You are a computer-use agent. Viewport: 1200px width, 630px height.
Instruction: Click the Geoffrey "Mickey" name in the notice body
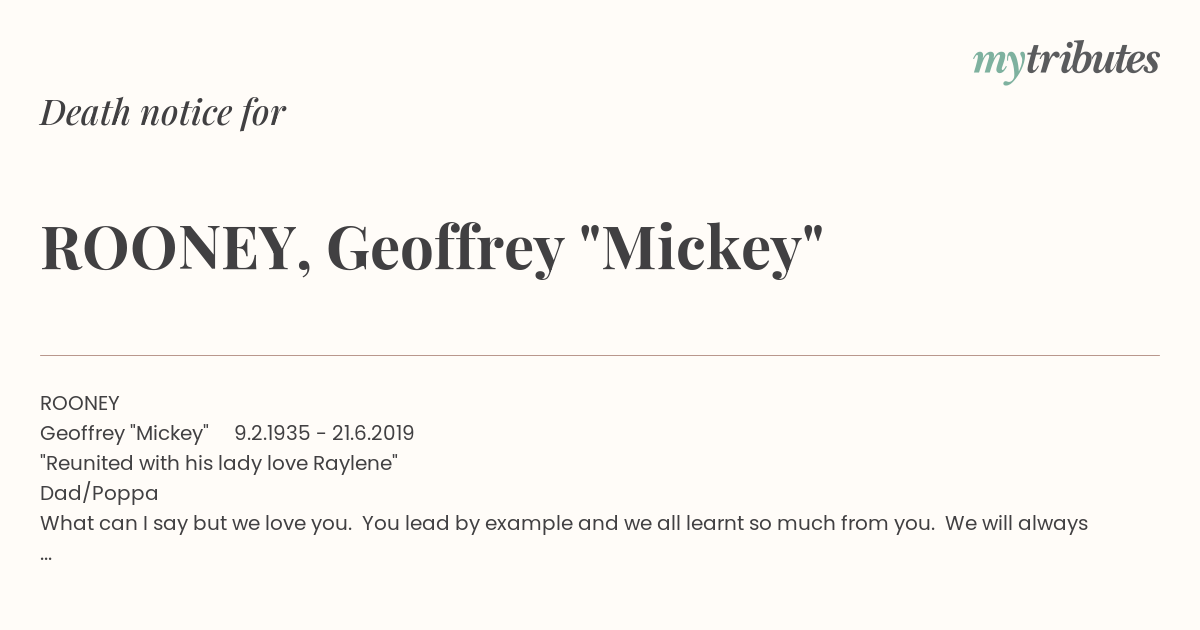click(124, 433)
